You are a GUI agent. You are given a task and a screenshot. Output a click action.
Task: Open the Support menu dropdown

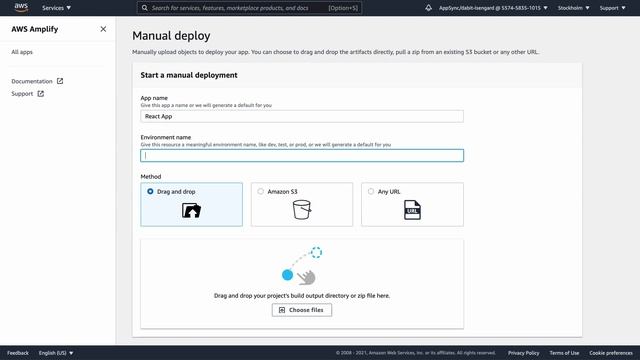point(612,8)
